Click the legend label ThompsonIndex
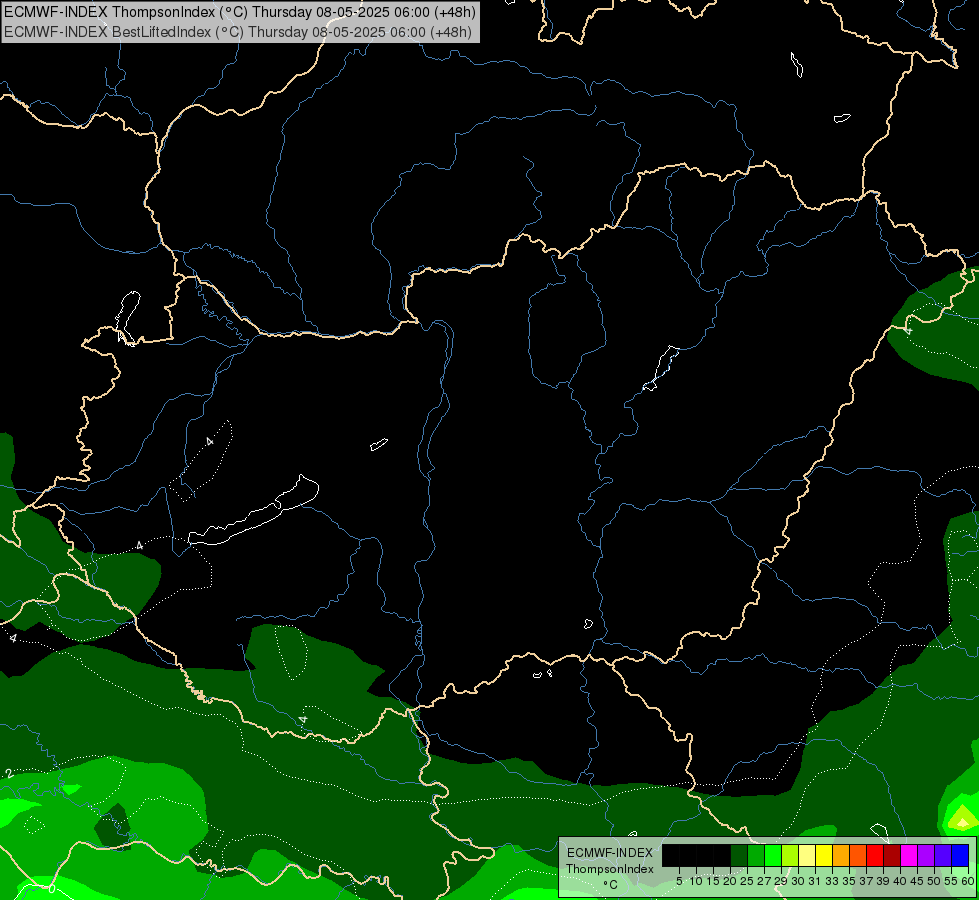The width and height of the screenshot is (979, 900). tap(610, 869)
